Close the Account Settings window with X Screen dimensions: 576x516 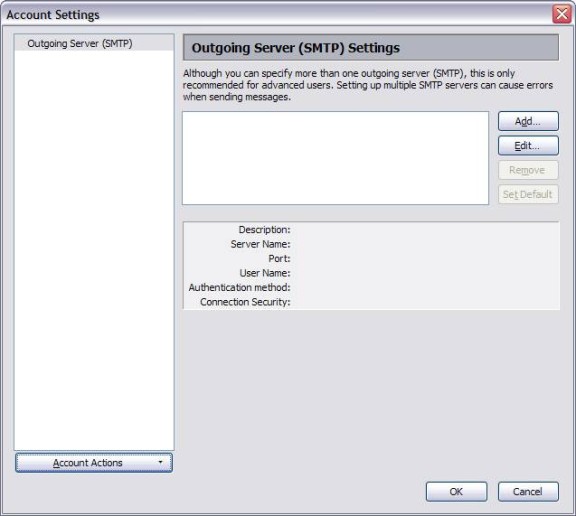pyautogui.click(x=562, y=14)
